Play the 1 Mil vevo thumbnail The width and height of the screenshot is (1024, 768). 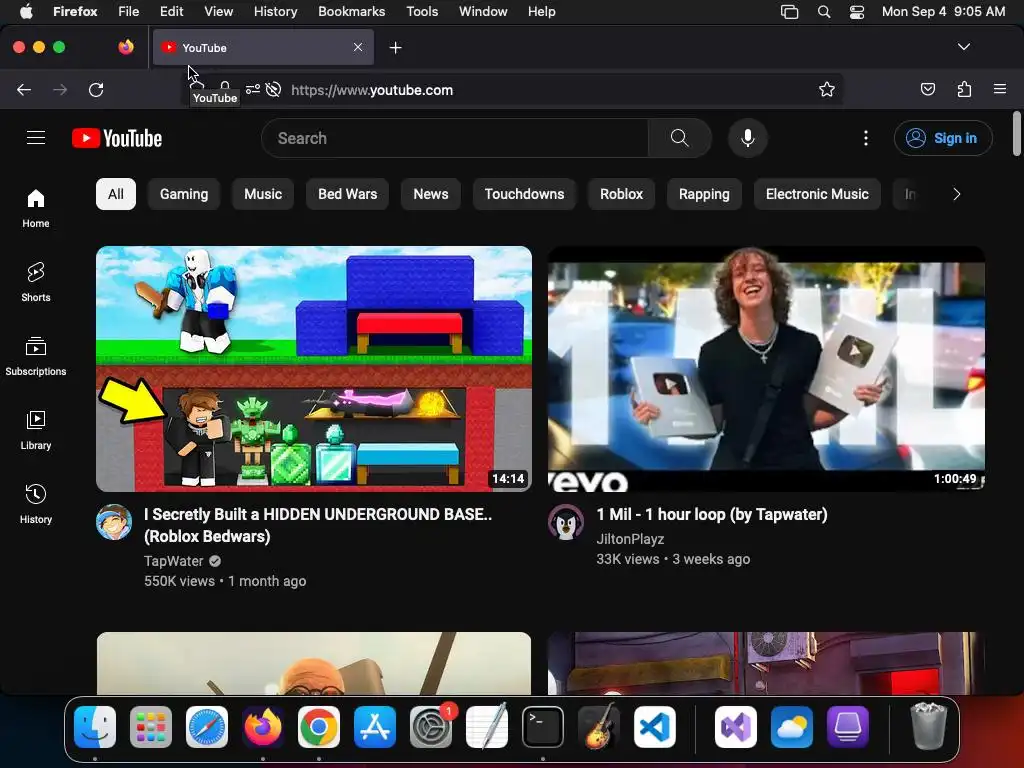tap(766, 368)
